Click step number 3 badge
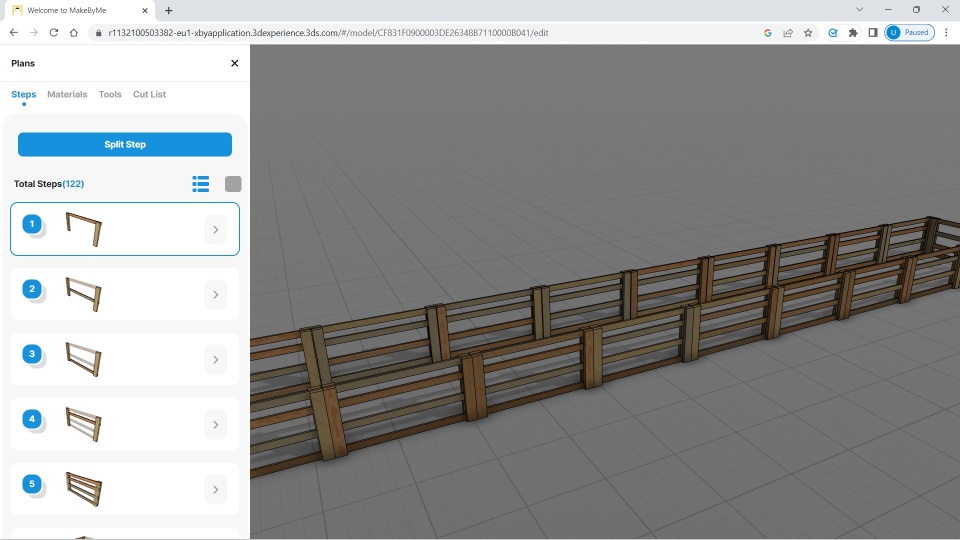The height and width of the screenshot is (540, 960). pos(32,354)
